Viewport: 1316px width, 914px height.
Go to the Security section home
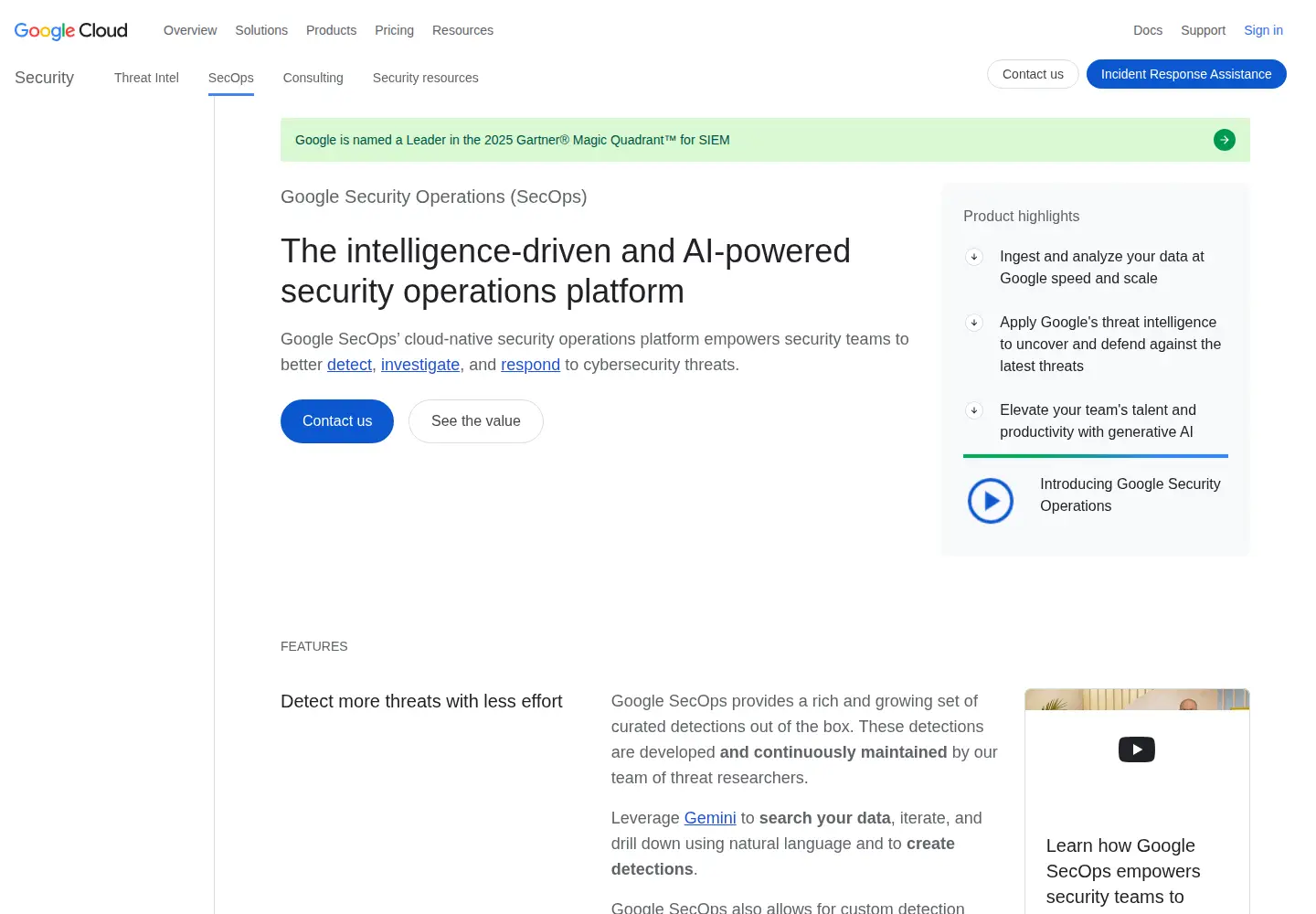tap(44, 78)
